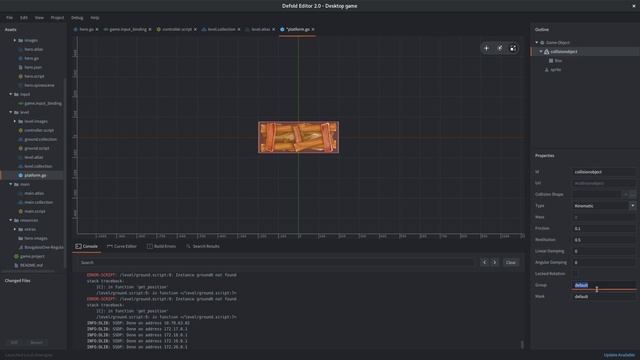640x360 pixels.
Task: Select the Move tool in the scene toolbar
Action: [486, 48]
